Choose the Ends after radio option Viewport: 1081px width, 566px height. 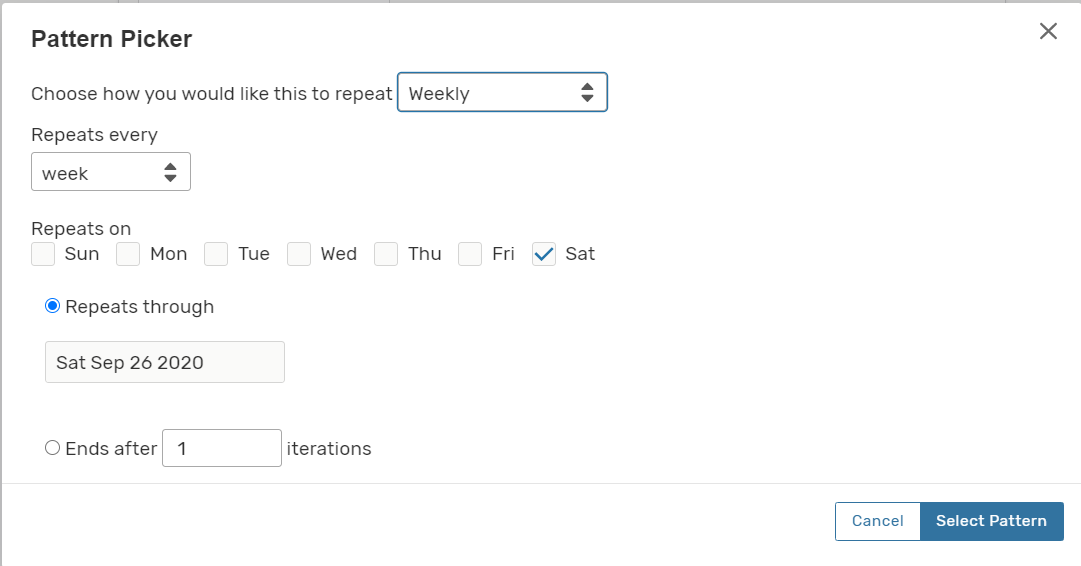click(53, 449)
